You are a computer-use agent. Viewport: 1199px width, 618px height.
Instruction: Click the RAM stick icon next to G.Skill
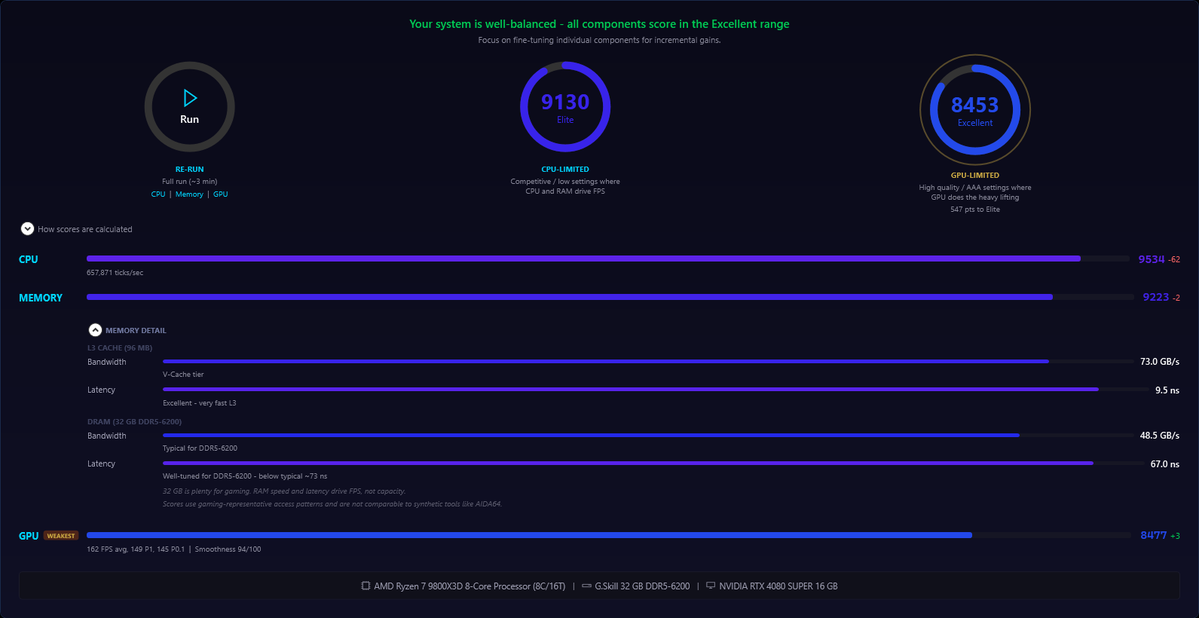[x=587, y=586]
